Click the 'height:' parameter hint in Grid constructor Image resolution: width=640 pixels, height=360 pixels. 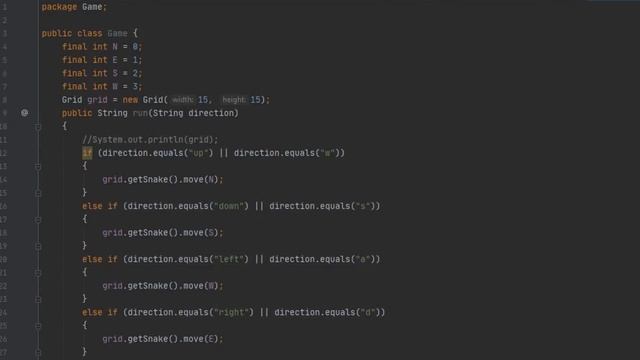click(234, 100)
